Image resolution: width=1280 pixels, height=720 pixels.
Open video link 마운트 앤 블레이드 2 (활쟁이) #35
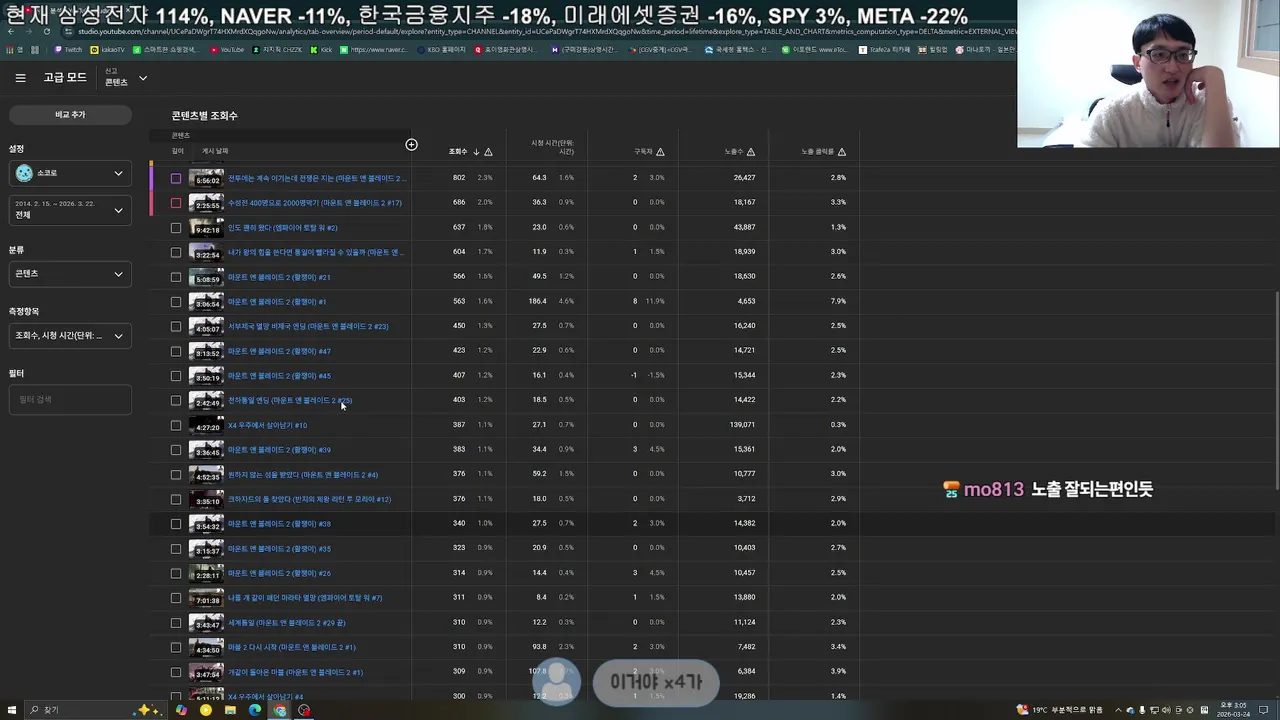tap(279, 549)
